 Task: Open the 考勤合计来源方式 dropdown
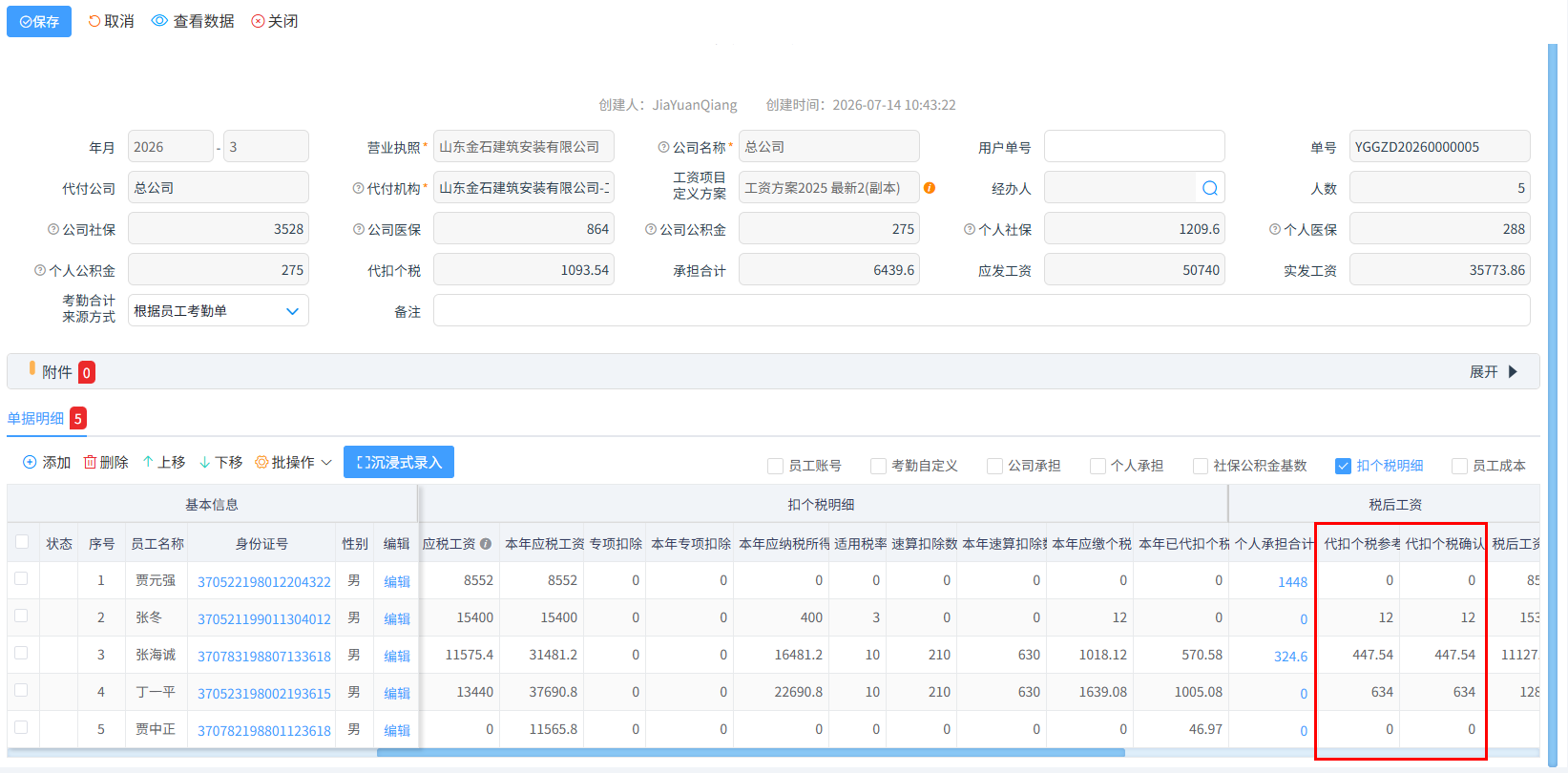pyautogui.click(x=219, y=311)
